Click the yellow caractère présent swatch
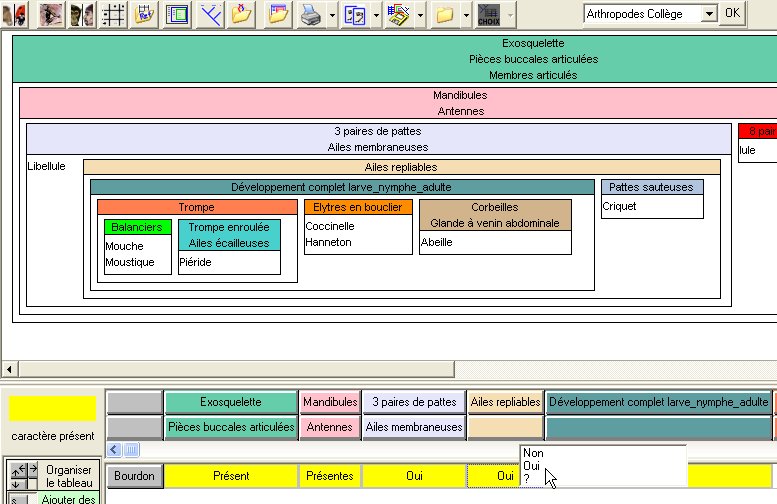 (x=53, y=408)
